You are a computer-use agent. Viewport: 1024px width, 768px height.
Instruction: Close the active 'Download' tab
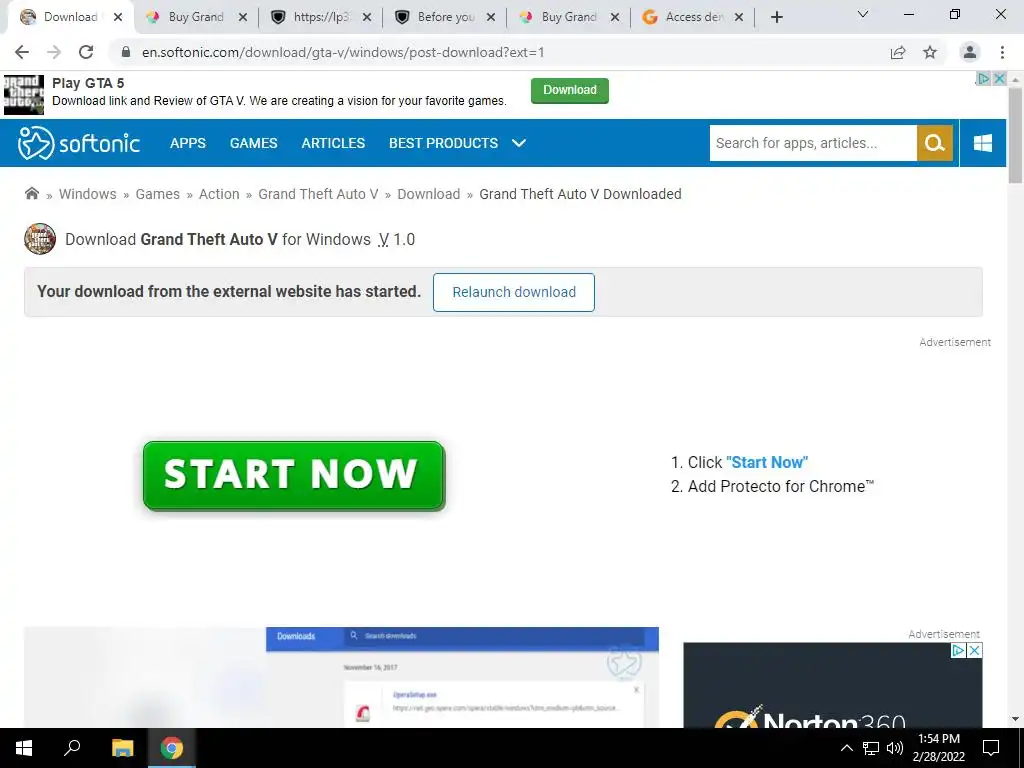click(118, 18)
